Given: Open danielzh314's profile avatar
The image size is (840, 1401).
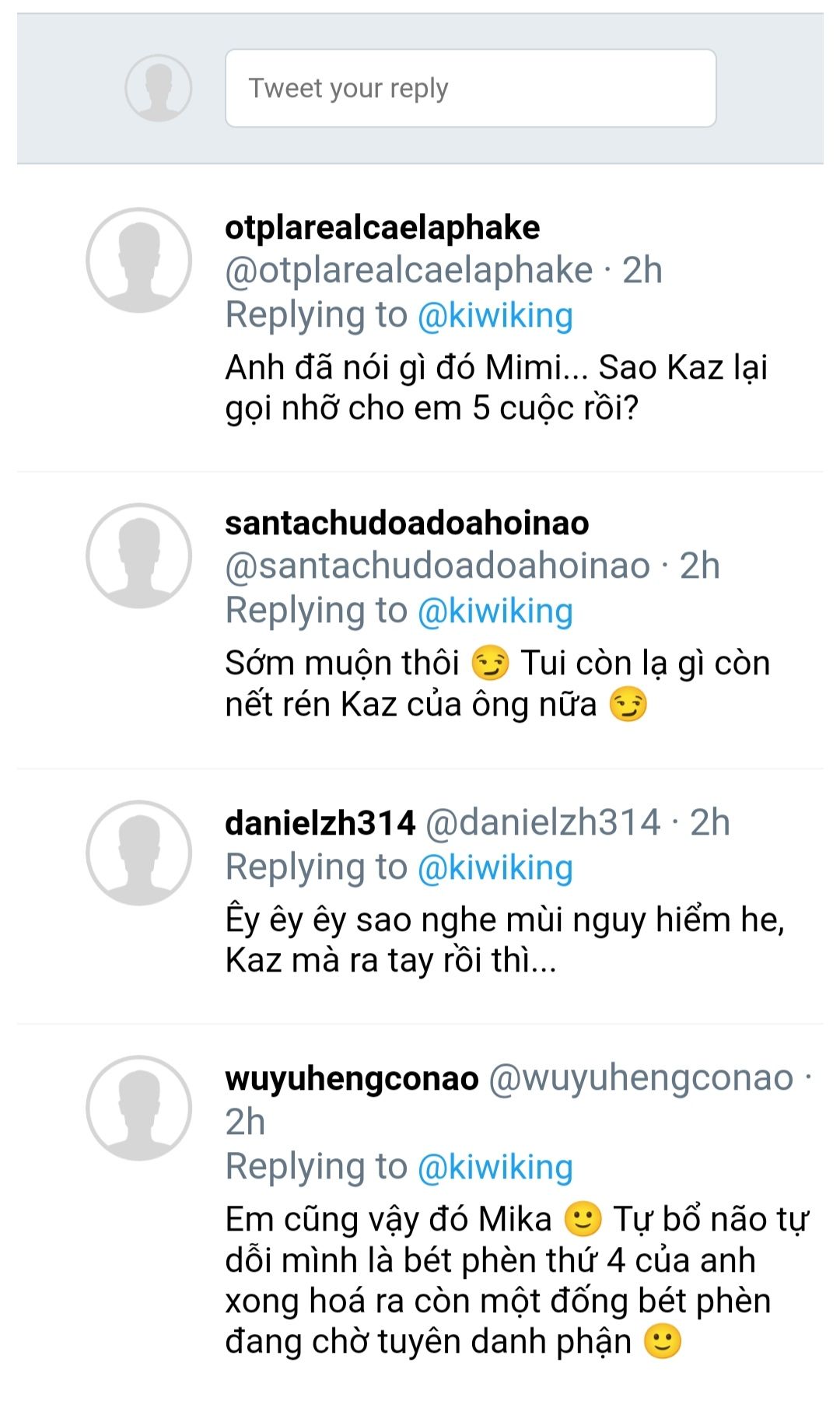Looking at the screenshot, I should pos(138,853).
